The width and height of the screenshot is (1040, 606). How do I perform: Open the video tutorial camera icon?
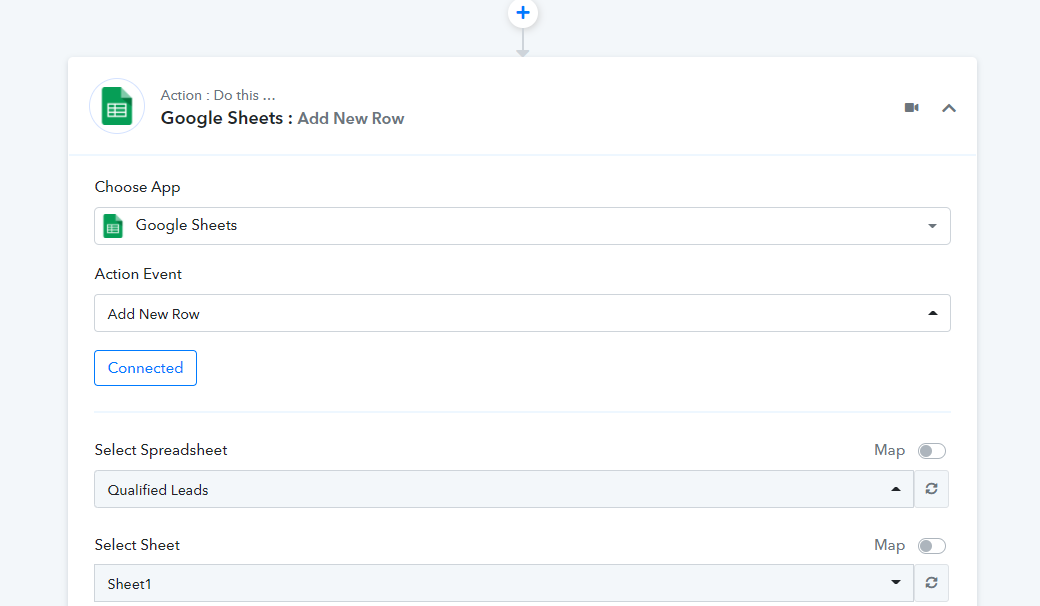click(x=912, y=107)
